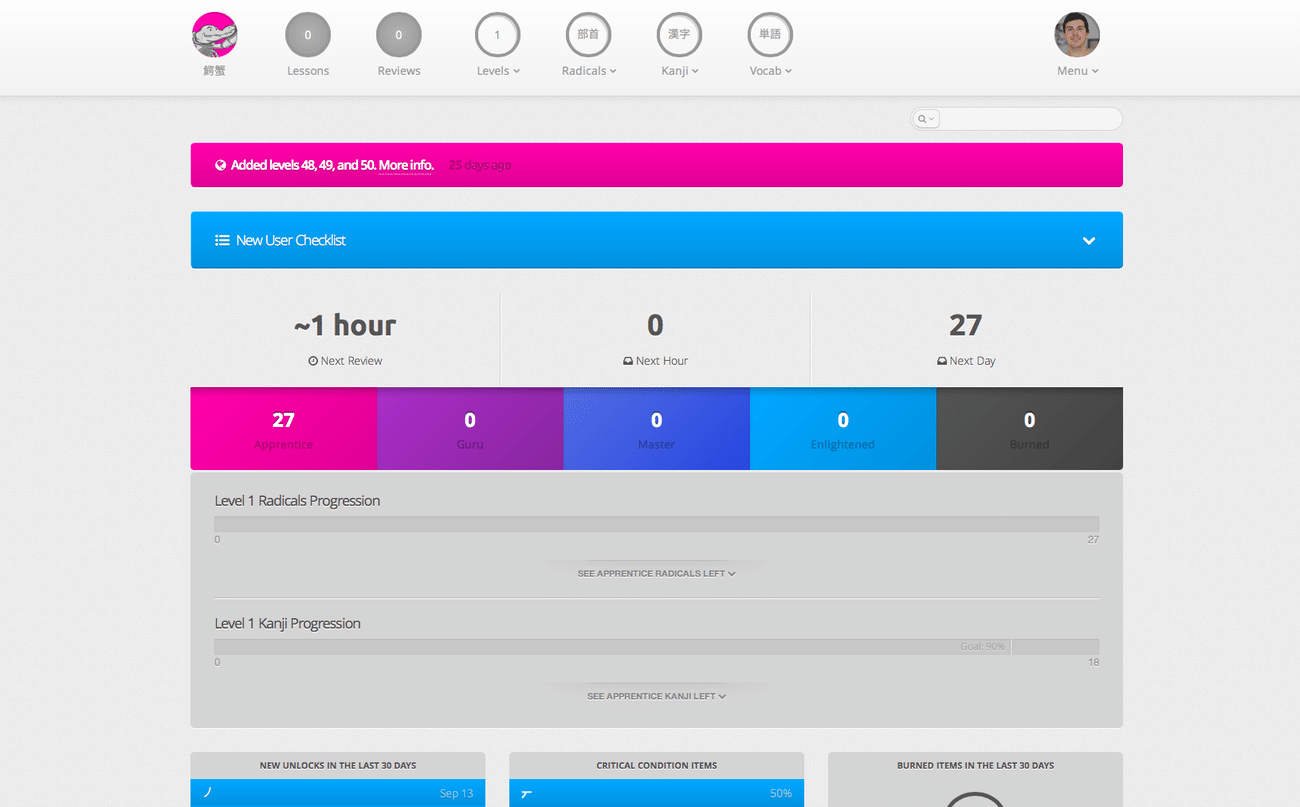This screenshot has width=1300, height=807.
Task: Select the Master 0 tile
Action: [657, 428]
